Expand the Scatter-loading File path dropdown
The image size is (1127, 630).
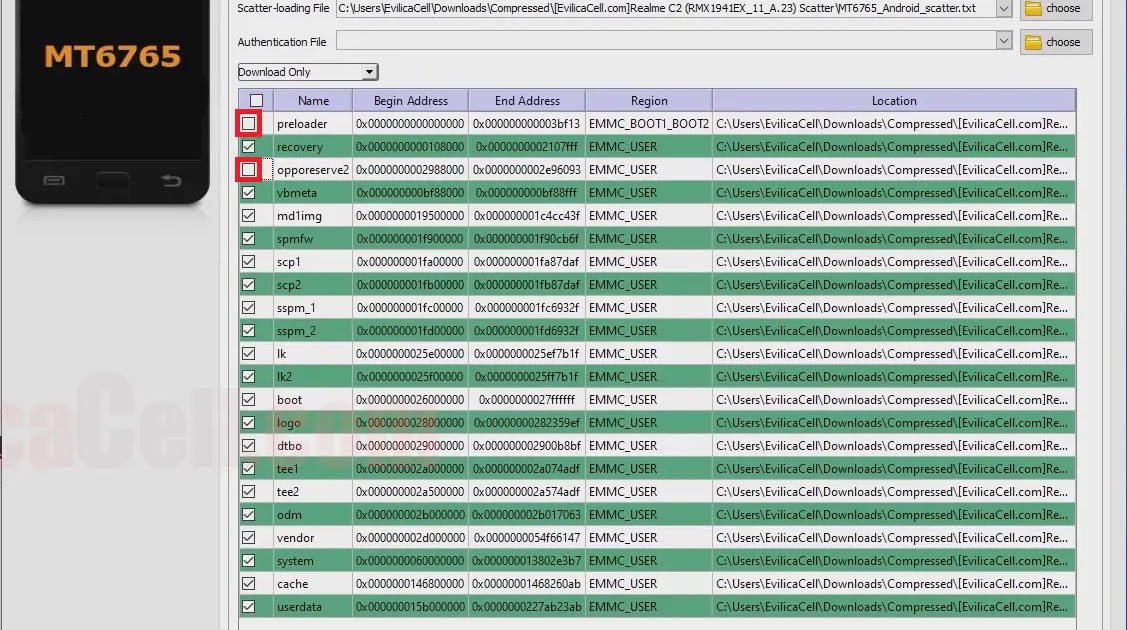(1004, 9)
